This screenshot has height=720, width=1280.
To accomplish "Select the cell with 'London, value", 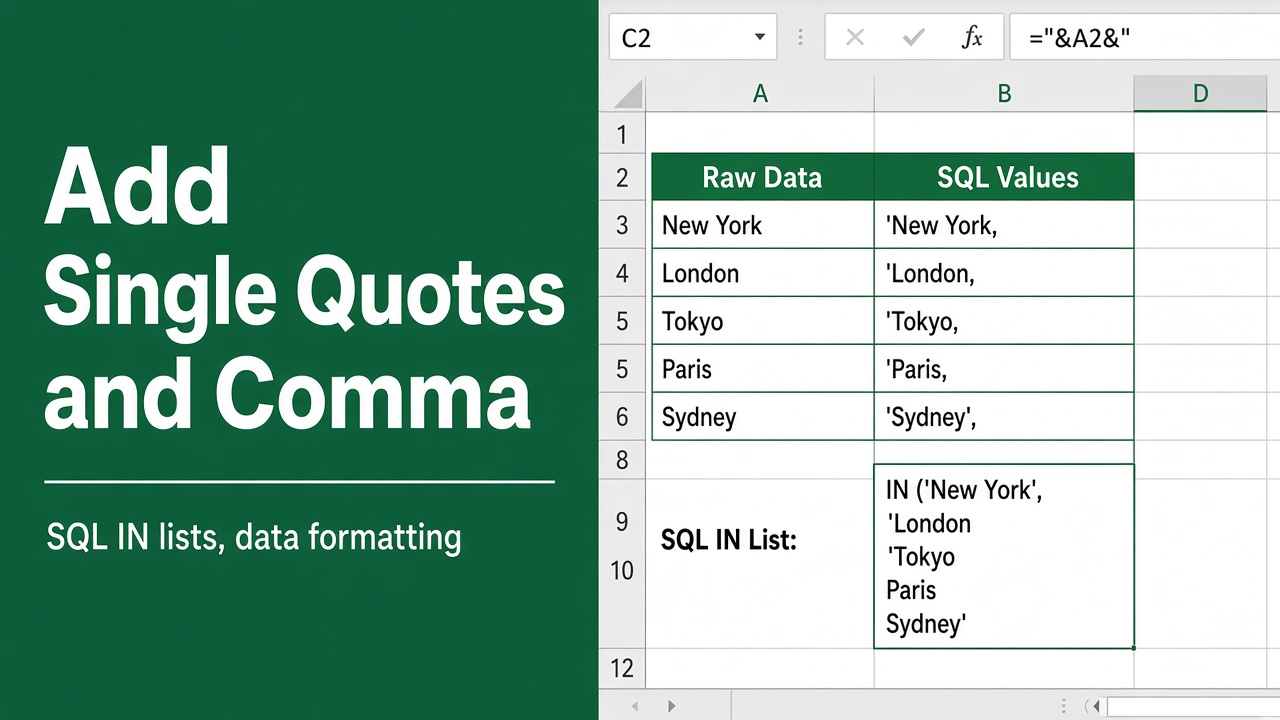I will [x=1004, y=273].
